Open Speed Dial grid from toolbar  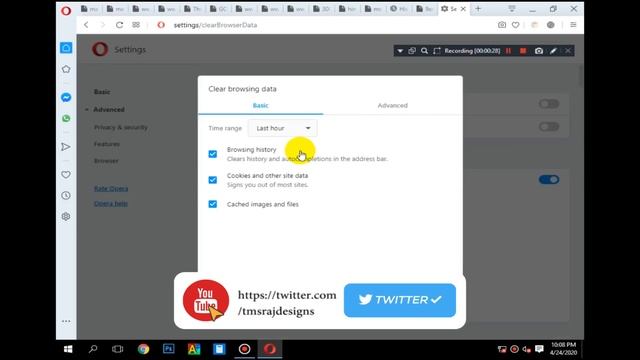[136, 25]
